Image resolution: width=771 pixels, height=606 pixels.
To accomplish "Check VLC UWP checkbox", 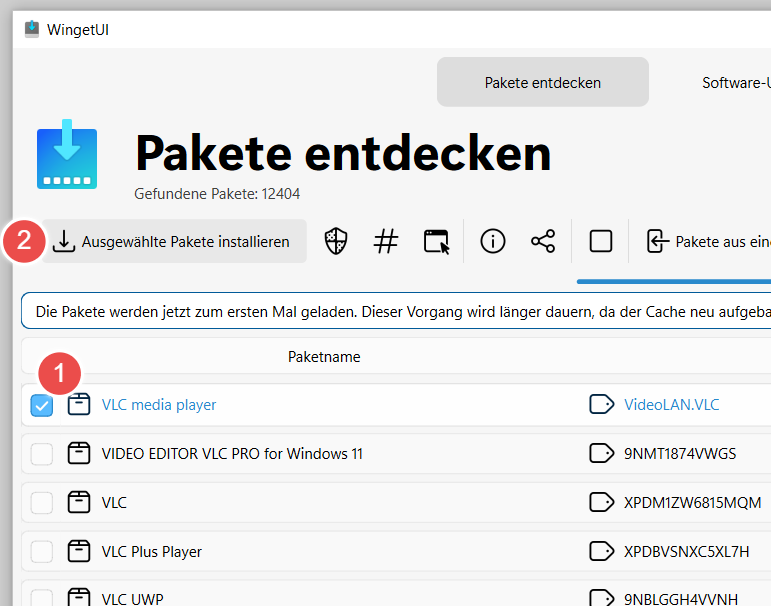I will 42,597.
